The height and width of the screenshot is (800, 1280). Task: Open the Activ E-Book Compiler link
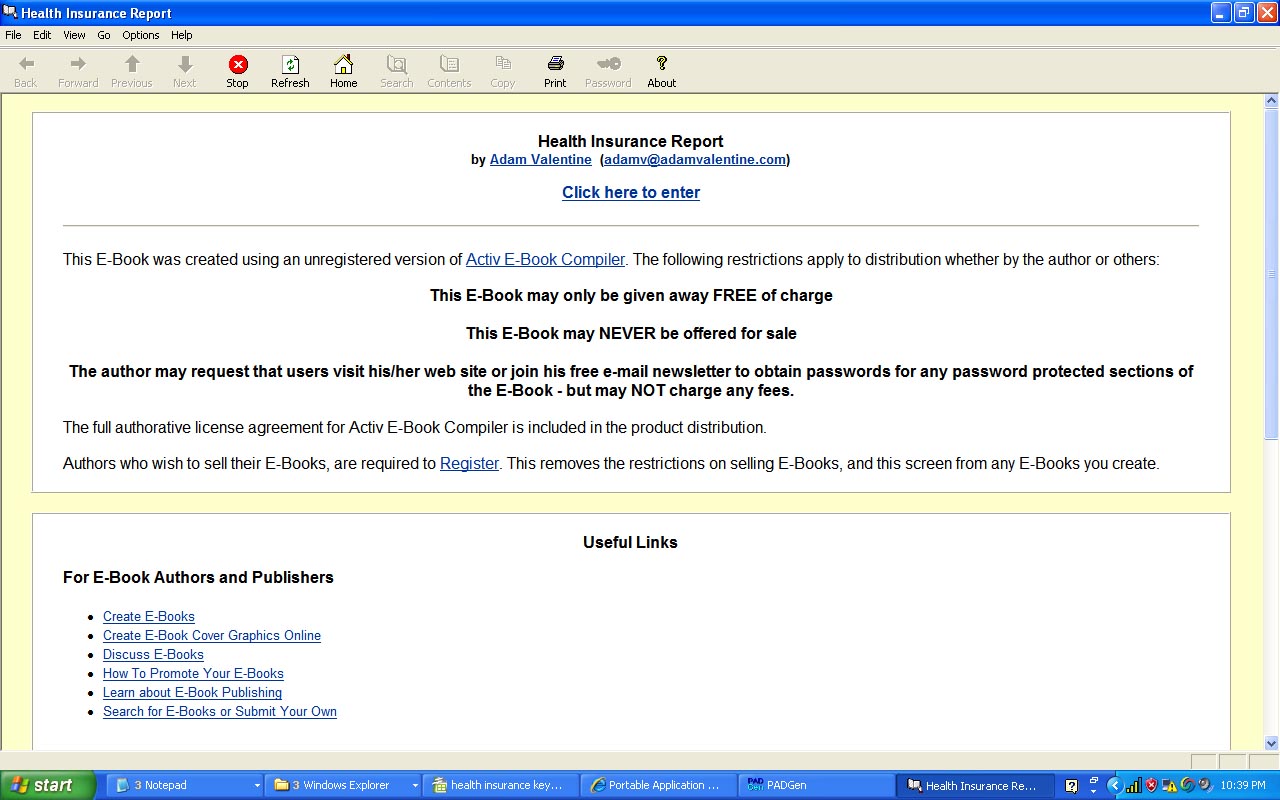point(545,259)
